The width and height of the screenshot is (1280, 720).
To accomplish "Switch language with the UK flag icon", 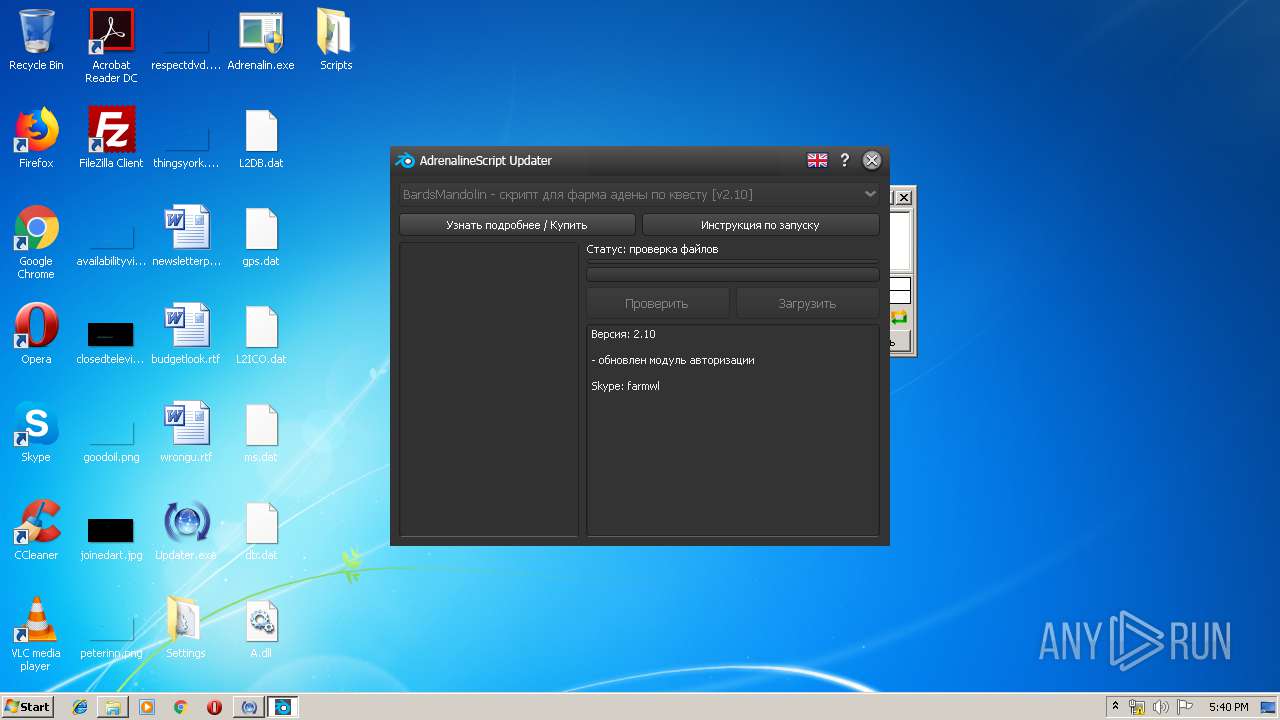I will (x=817, y=160).
